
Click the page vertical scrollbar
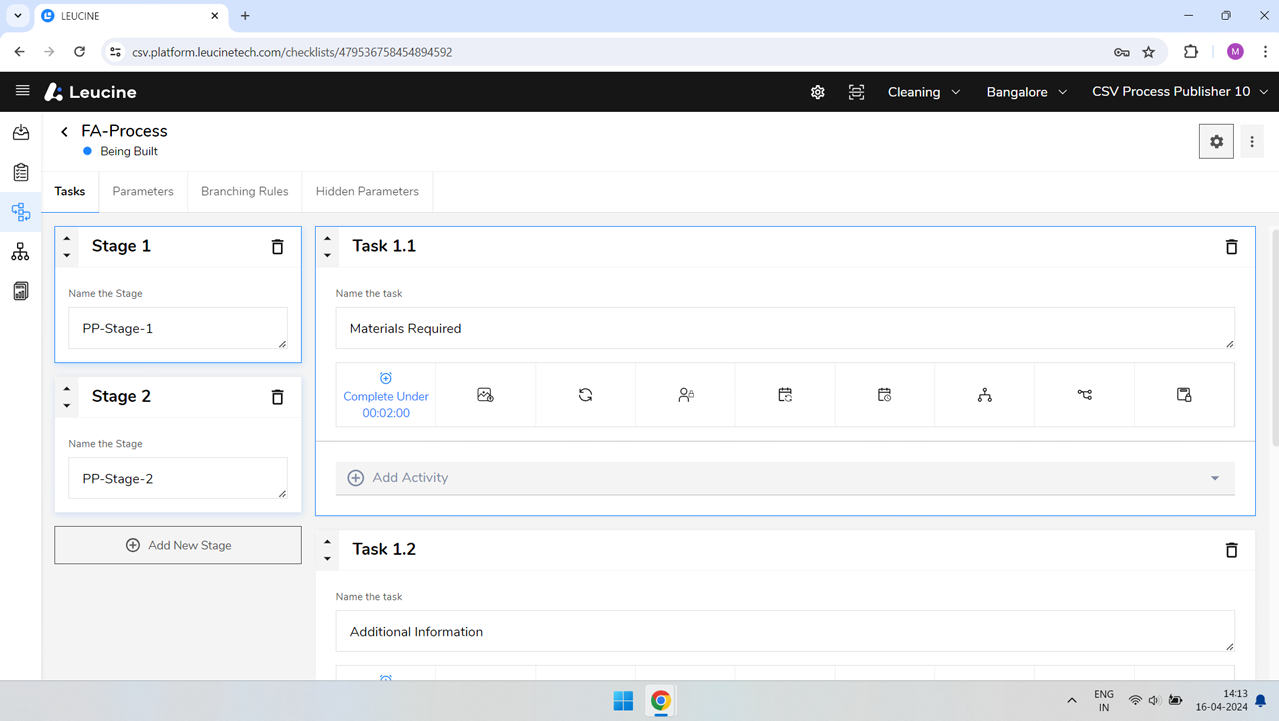1275,338
